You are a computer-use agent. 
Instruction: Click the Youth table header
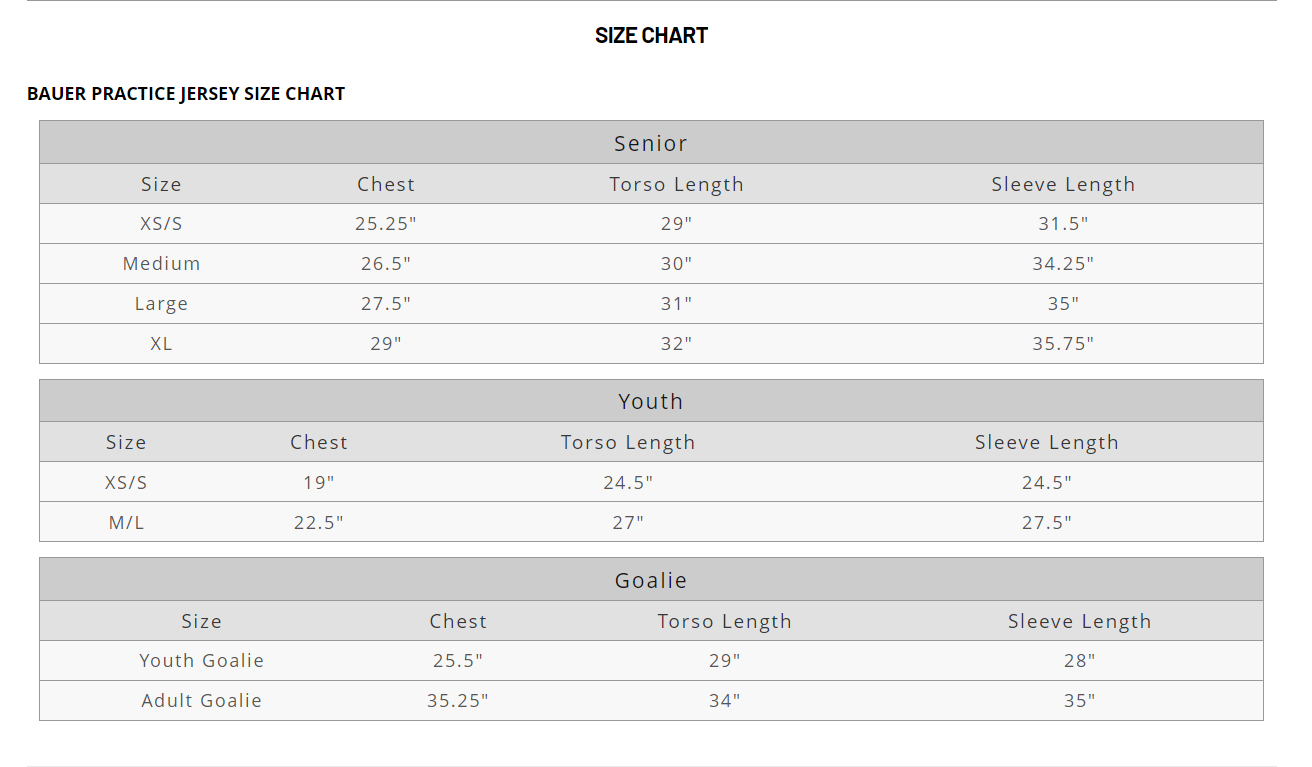tap(651, 402)
